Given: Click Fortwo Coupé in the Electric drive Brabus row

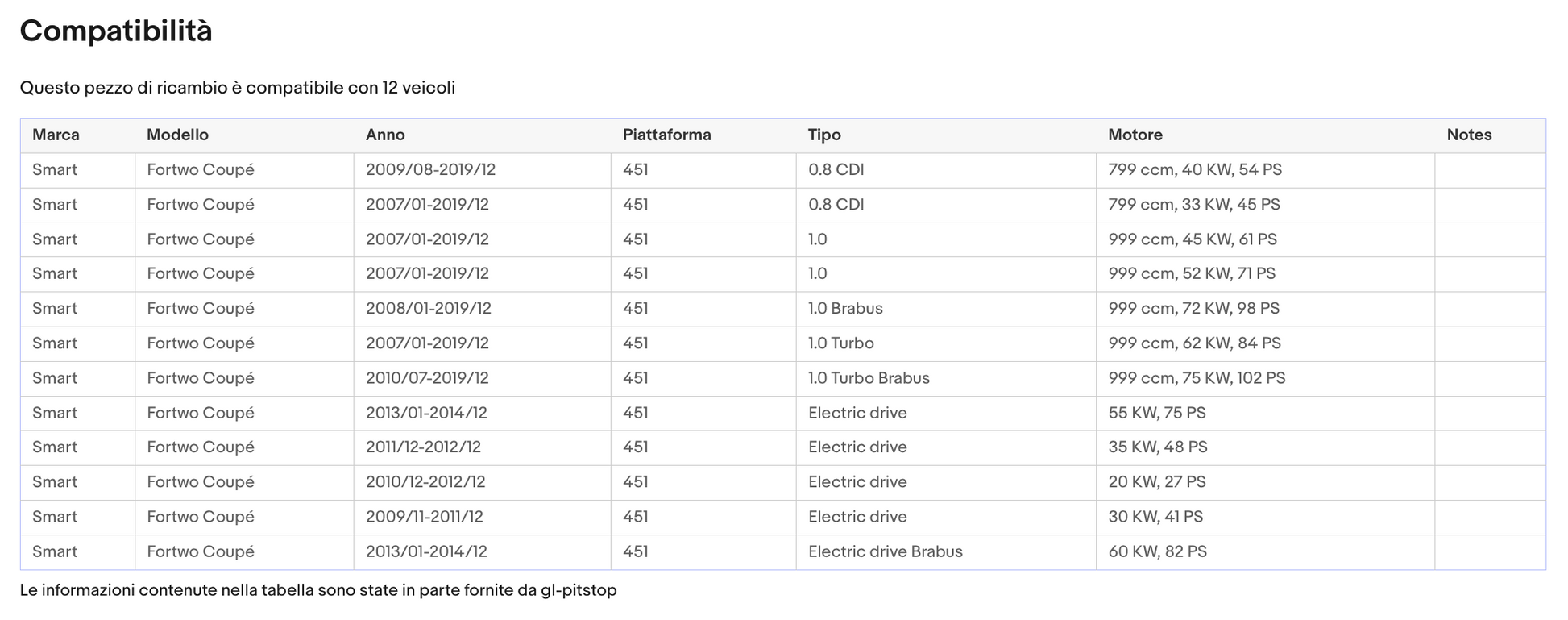Looking at the screenshot, I should pyautogui.click(x=200, y=552).
